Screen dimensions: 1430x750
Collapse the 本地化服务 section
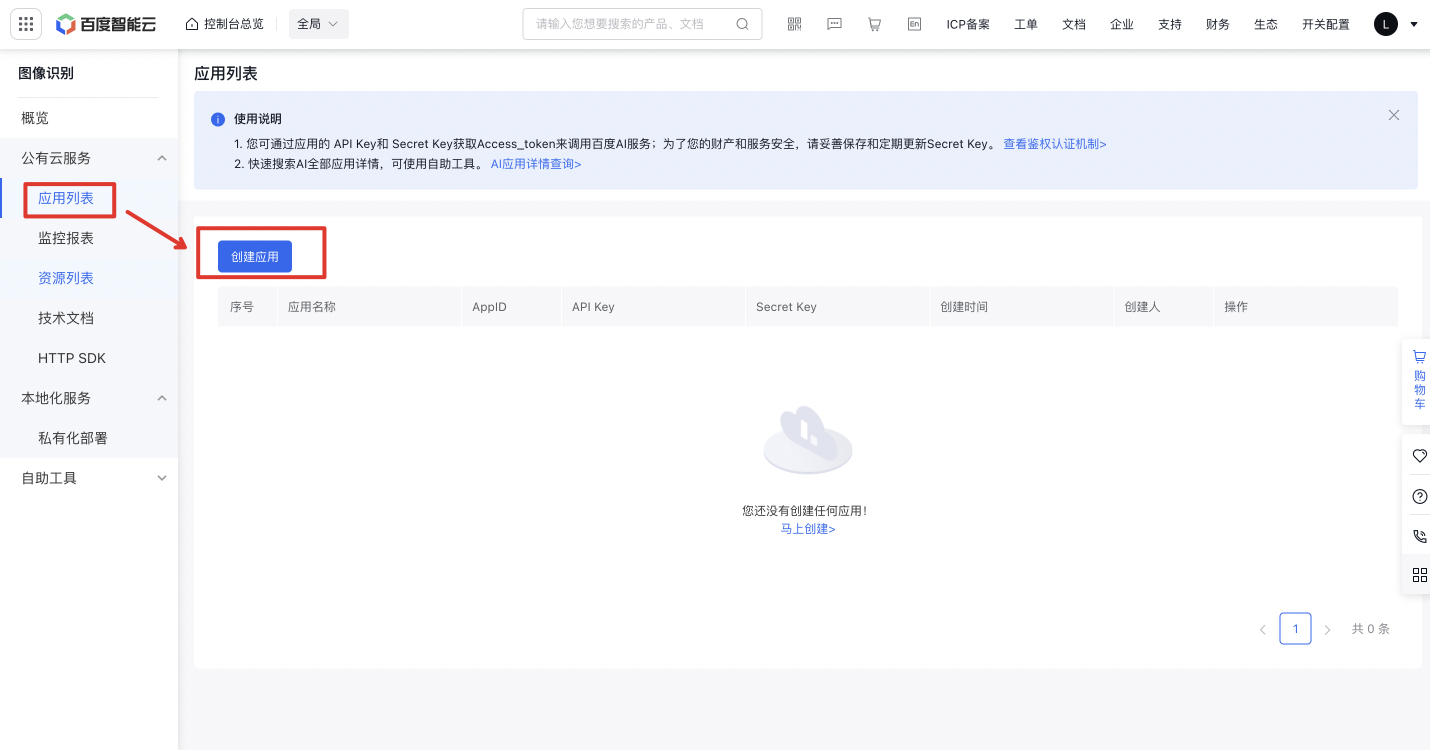tap(162, 398)
